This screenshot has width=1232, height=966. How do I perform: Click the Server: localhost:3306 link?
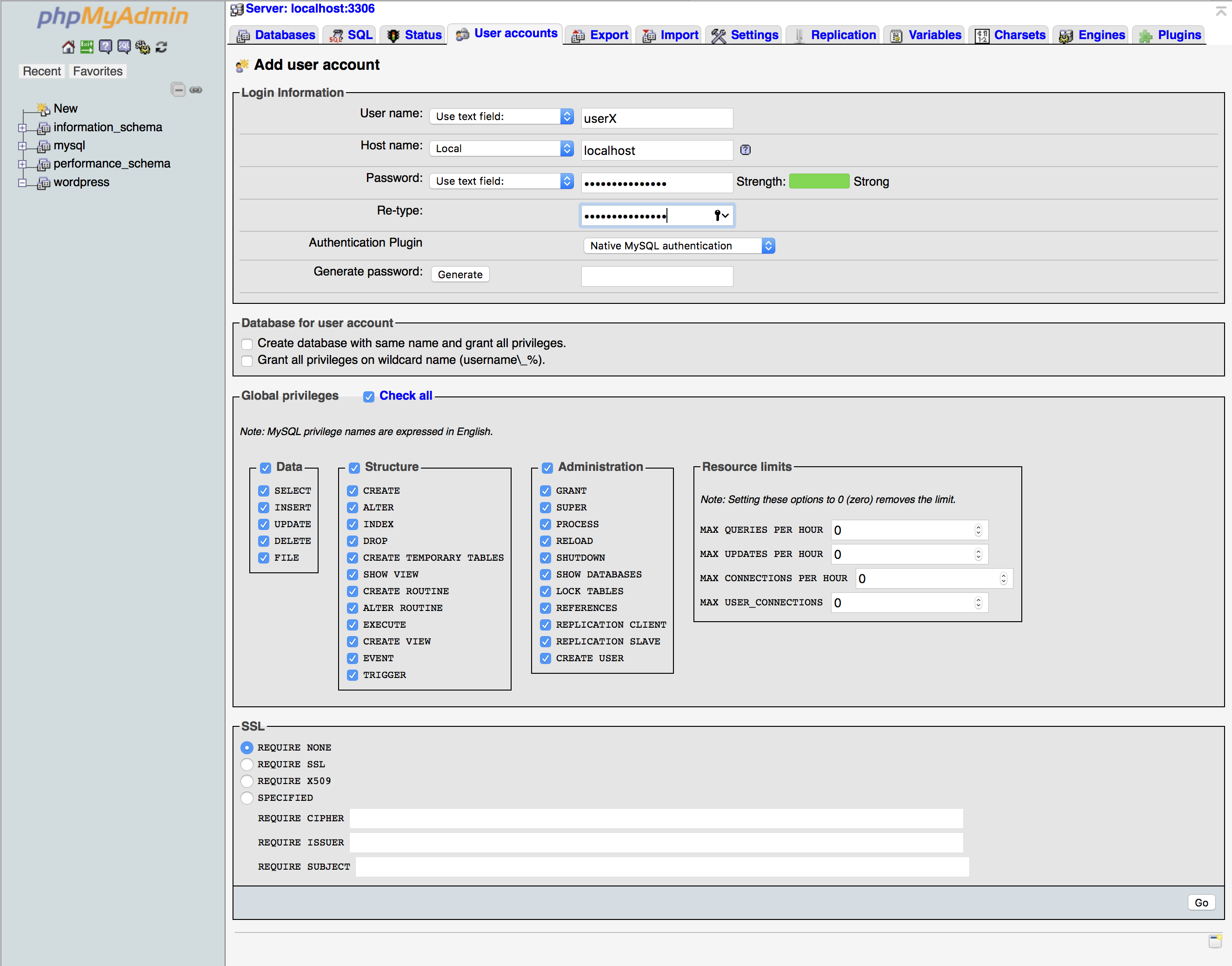click(310, 9)
